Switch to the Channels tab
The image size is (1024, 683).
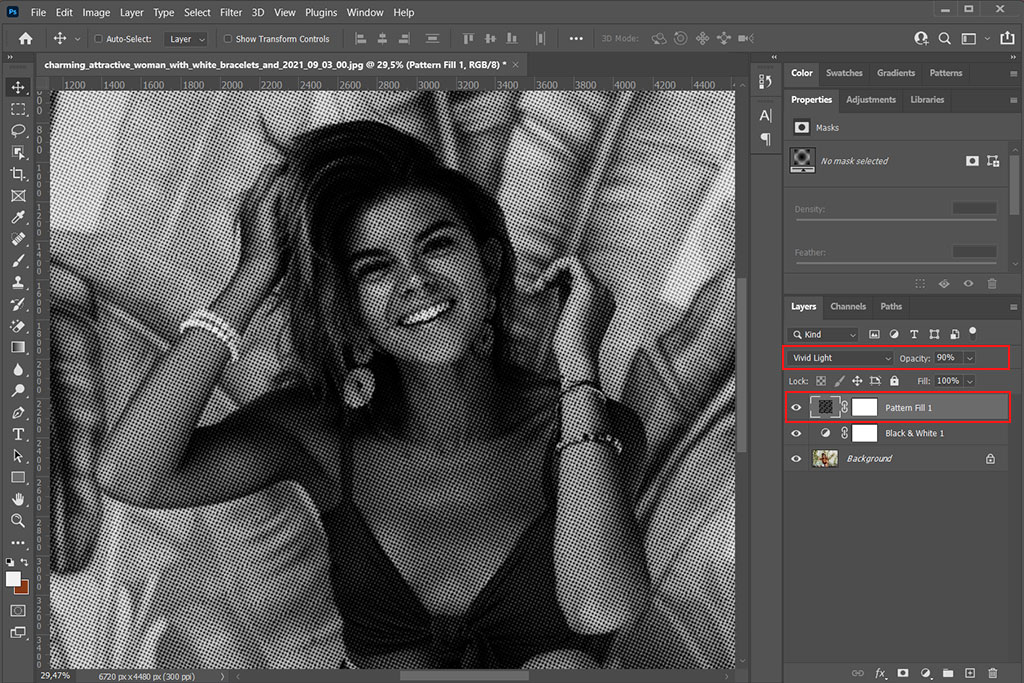(848, 306)
